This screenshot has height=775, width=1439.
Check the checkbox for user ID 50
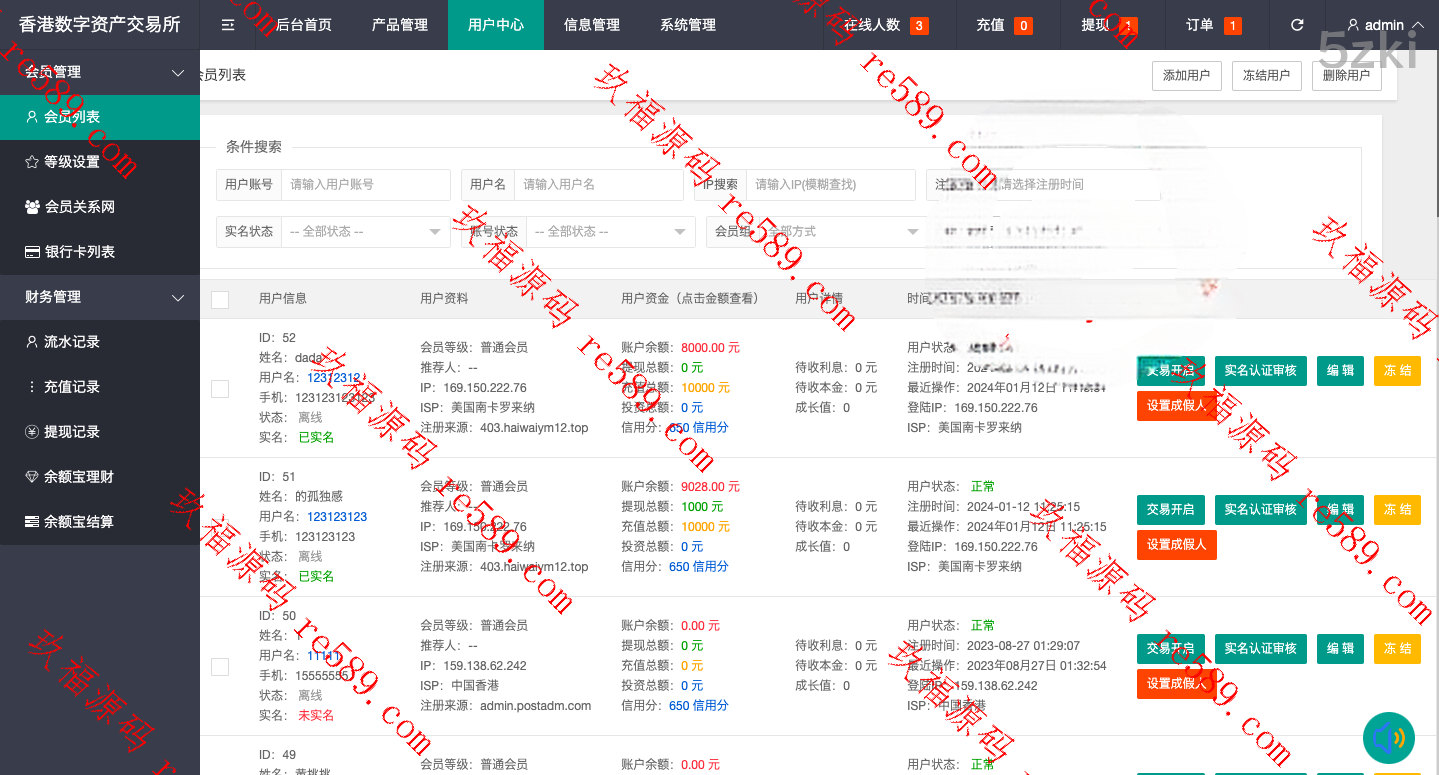tap(220, 666)
